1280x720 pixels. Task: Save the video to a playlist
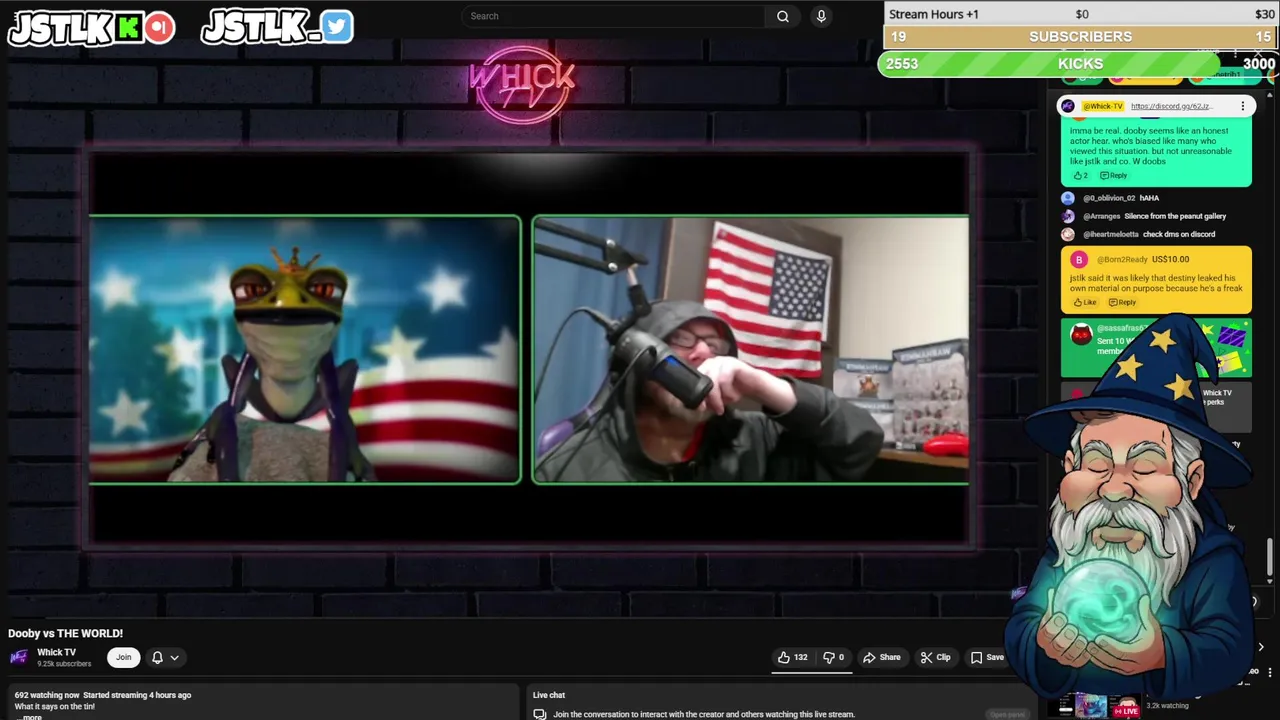987,657
